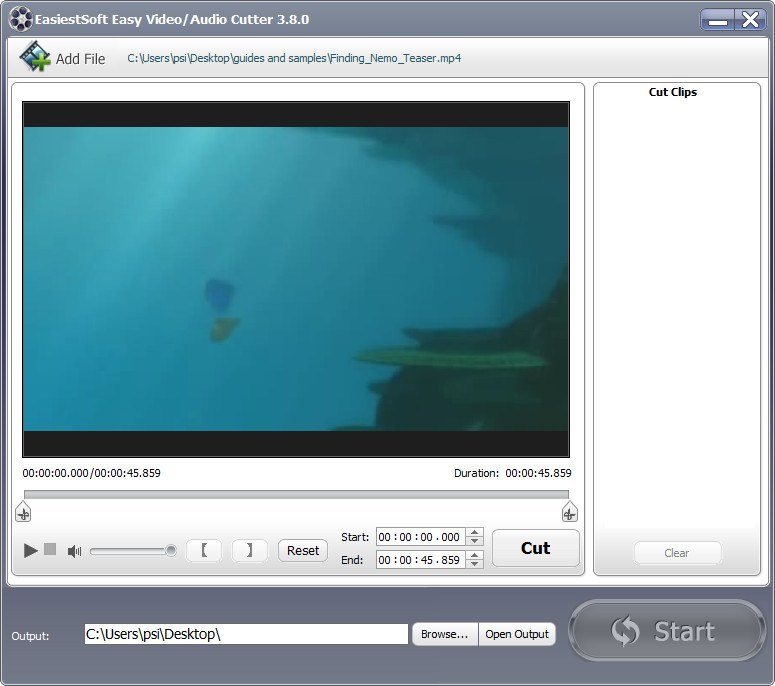Minimize the Video/Audio Cutter window

coord(717,20)
